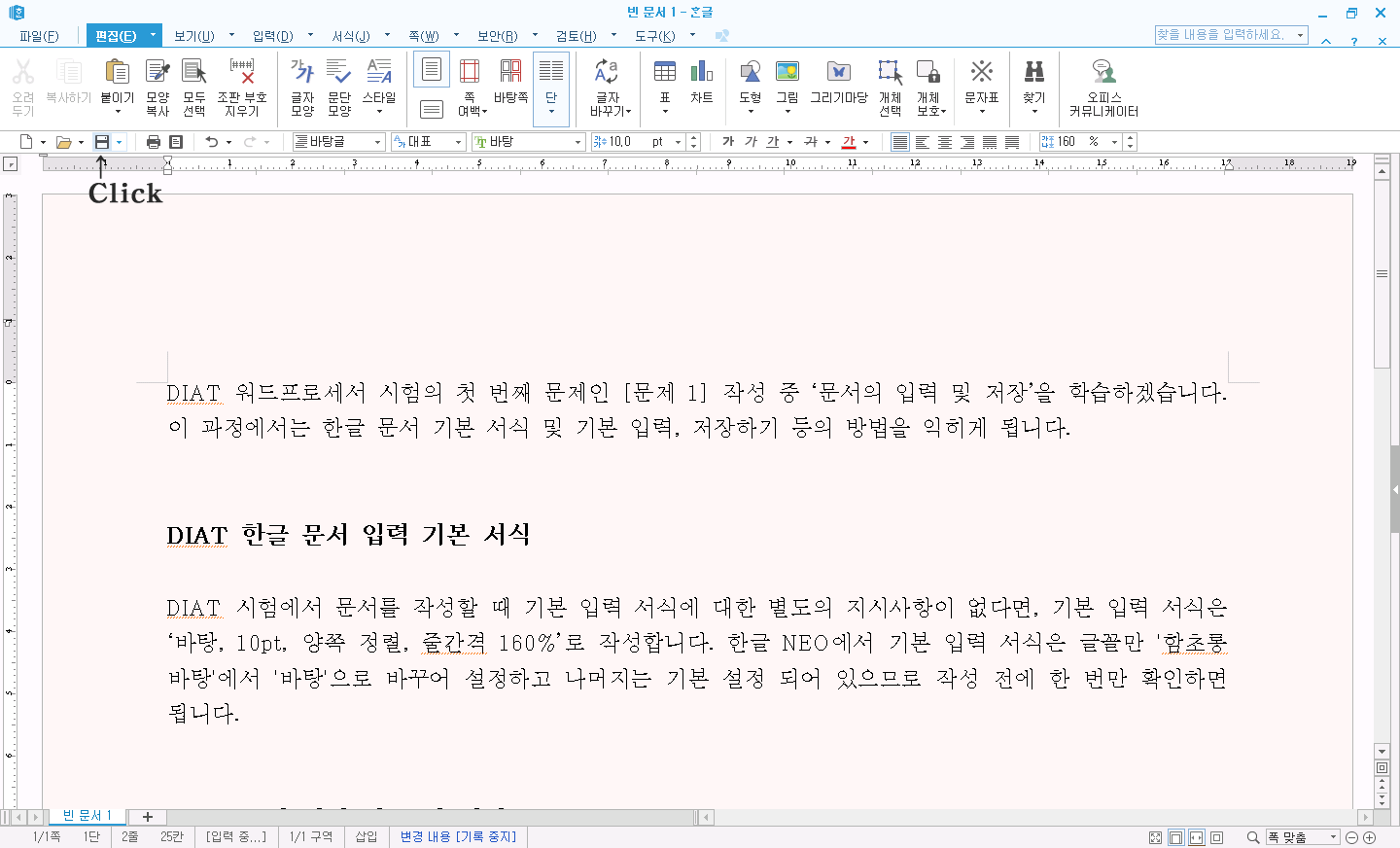1400x848 pixels.
Task: Expand the 도형 (Shapes) dropdown
Action: [751, 112]
